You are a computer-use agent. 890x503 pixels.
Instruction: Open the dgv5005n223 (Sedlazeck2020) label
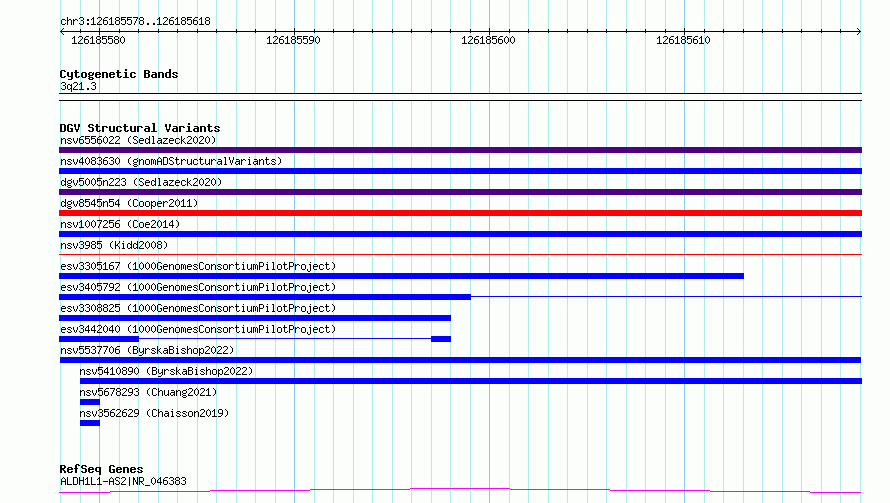pos(141,182)
